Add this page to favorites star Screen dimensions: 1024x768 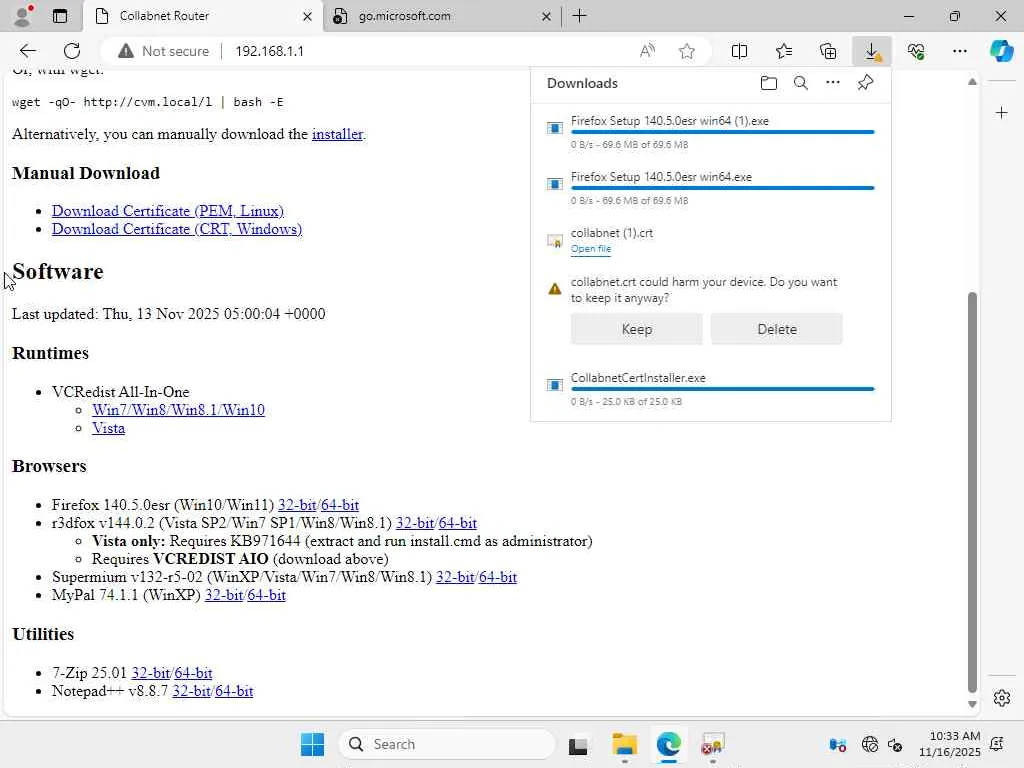(x=686, y=51)
